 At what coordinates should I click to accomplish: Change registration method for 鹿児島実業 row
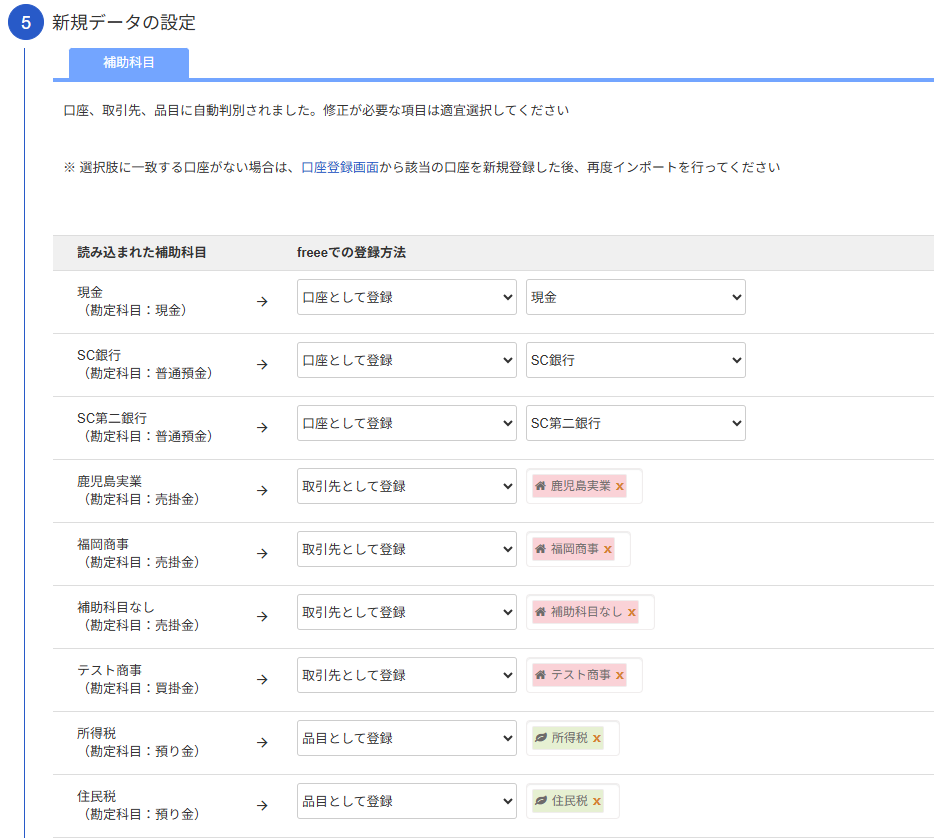pyautogui.click(x=406, y=486)
